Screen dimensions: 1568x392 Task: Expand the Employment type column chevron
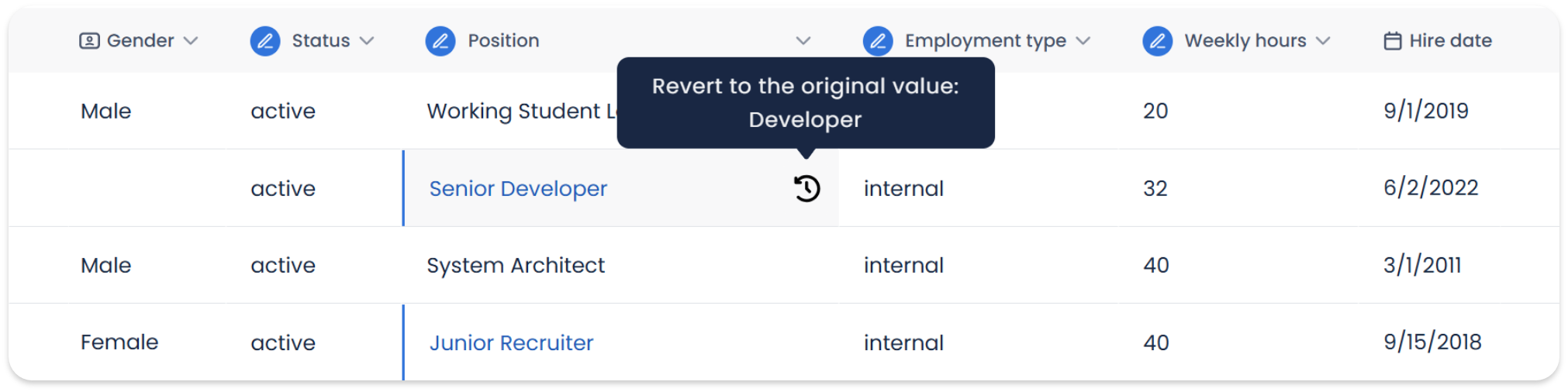click(1083, 41)
